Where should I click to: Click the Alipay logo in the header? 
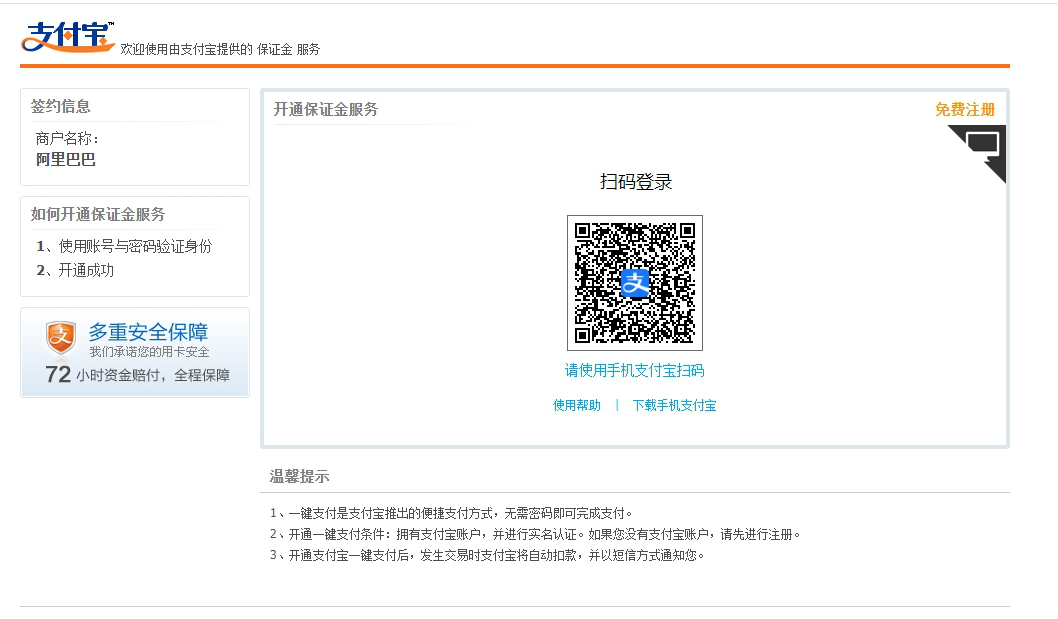tap(66, 36)
